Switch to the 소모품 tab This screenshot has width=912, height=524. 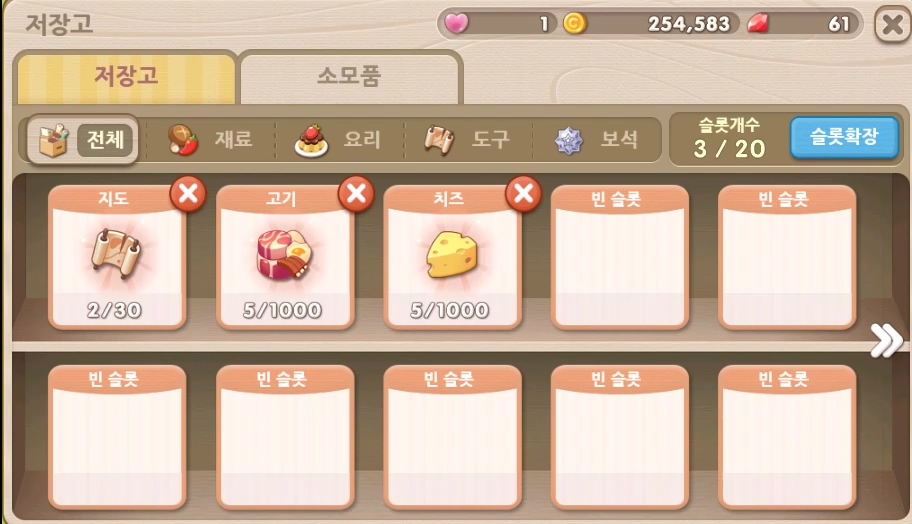[350, 76]
